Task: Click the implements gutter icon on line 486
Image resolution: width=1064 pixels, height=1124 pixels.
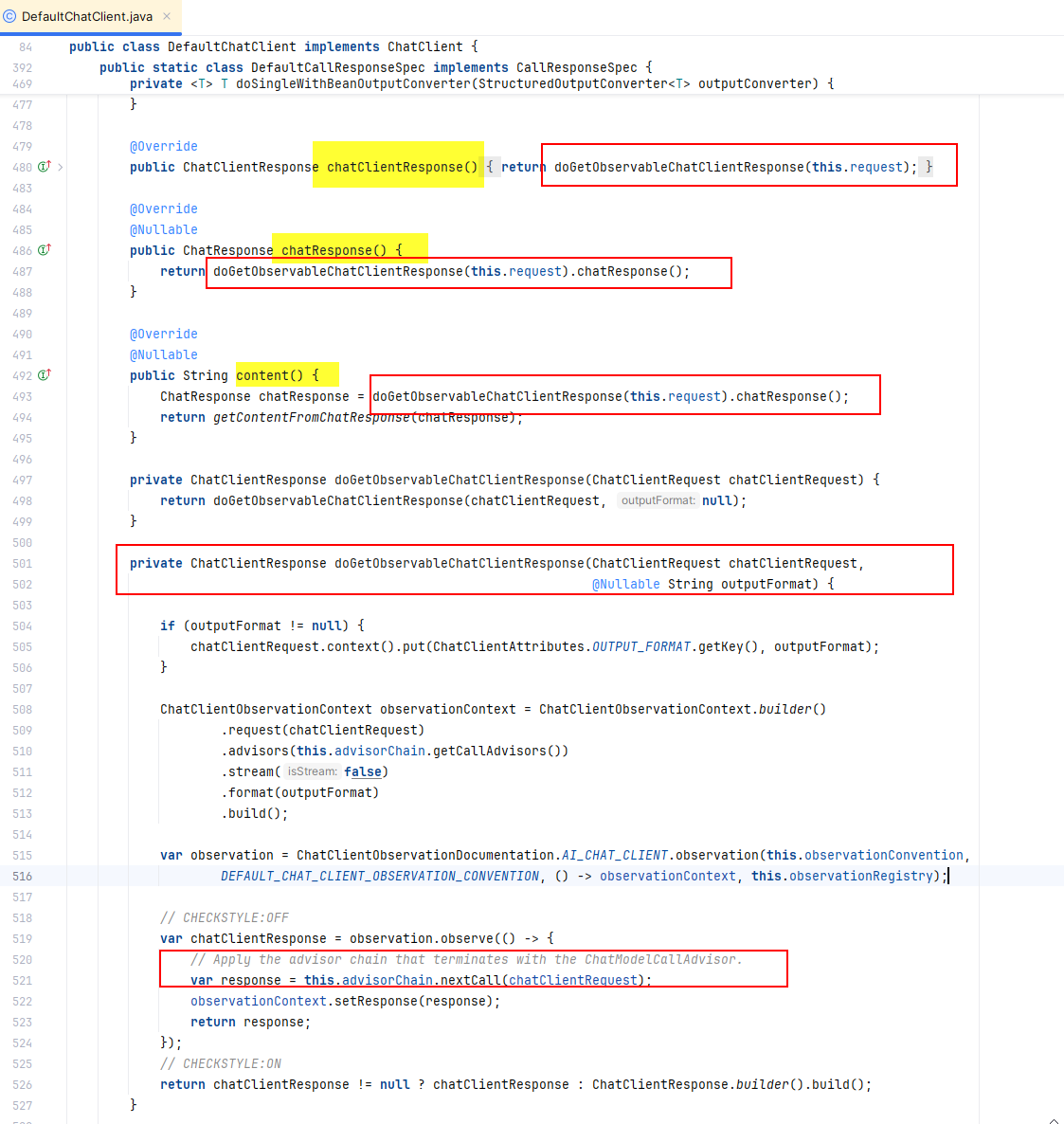Action: click(x=44, y=250)
